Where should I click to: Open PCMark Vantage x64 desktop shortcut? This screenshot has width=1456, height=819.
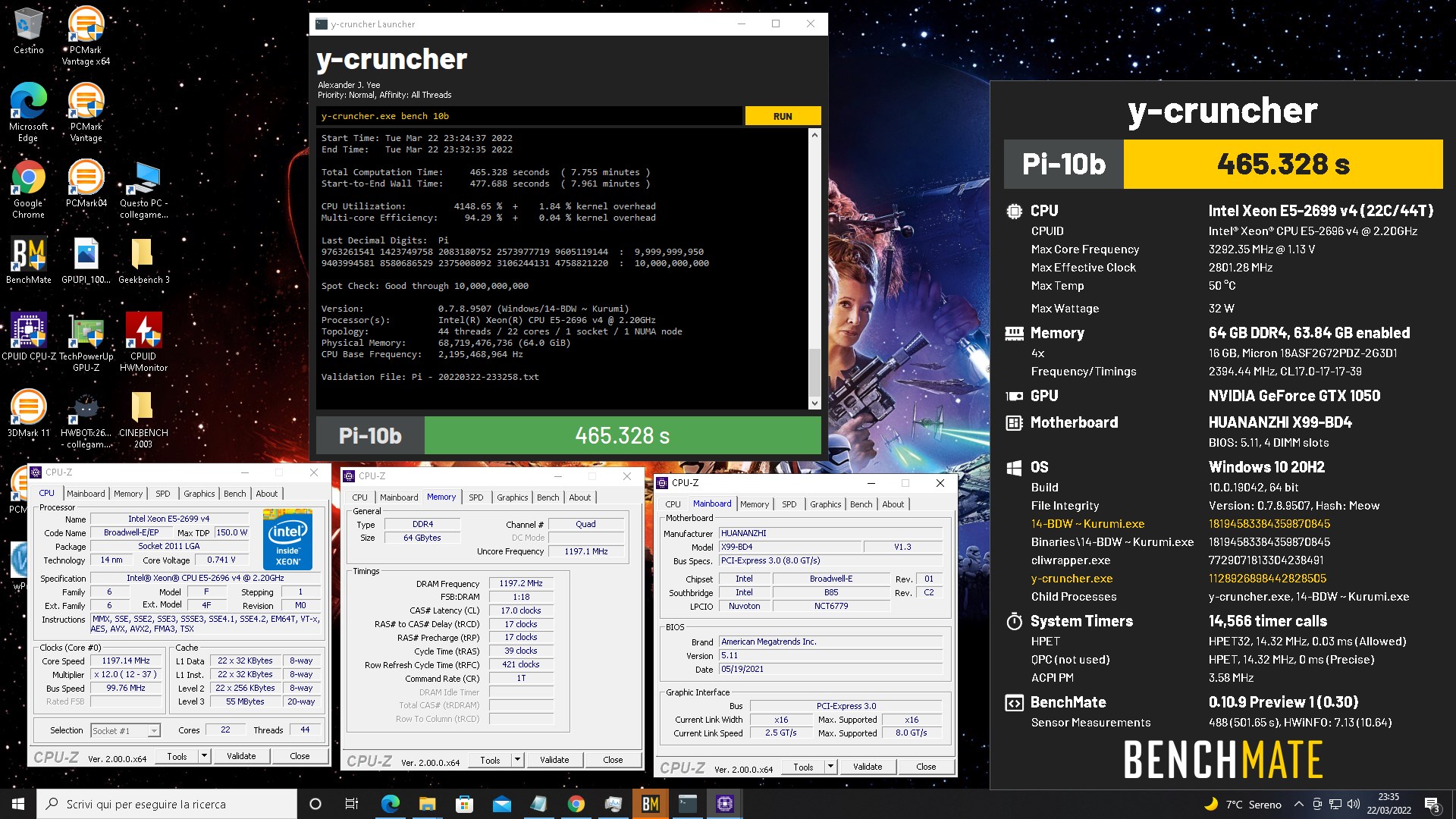coord(86,36)
